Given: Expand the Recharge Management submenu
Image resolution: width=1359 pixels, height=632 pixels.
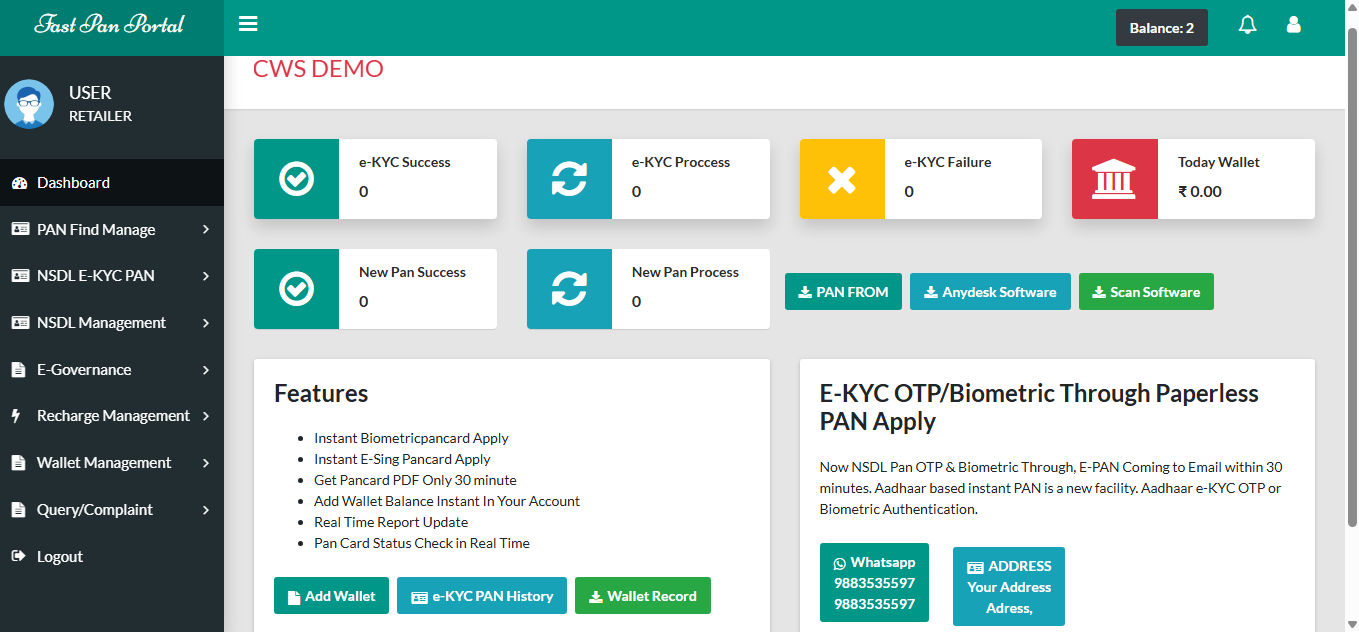Looking at the screenshot, I should 112,416.
